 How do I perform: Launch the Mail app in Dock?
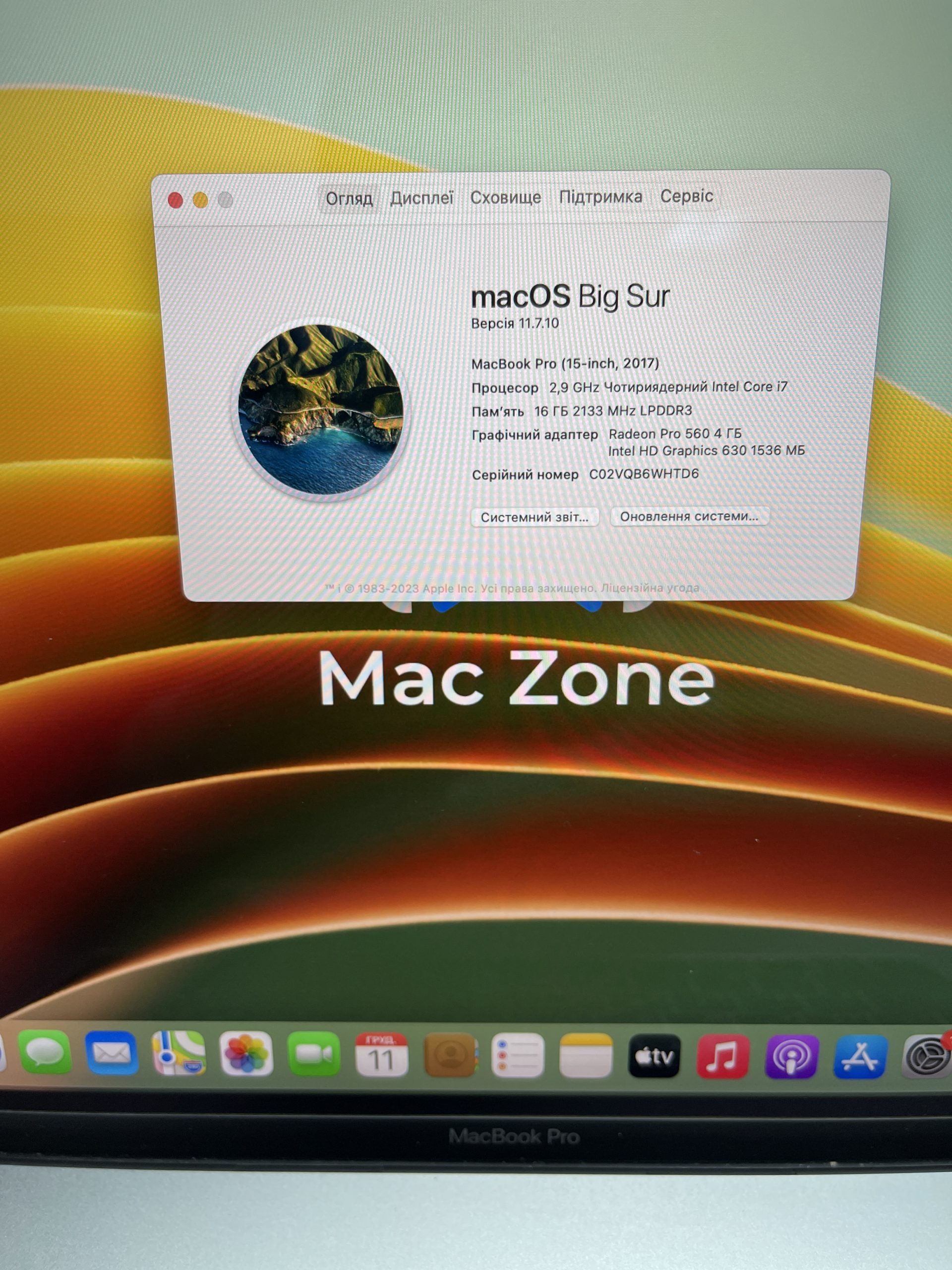click(x=112, y=1053)
